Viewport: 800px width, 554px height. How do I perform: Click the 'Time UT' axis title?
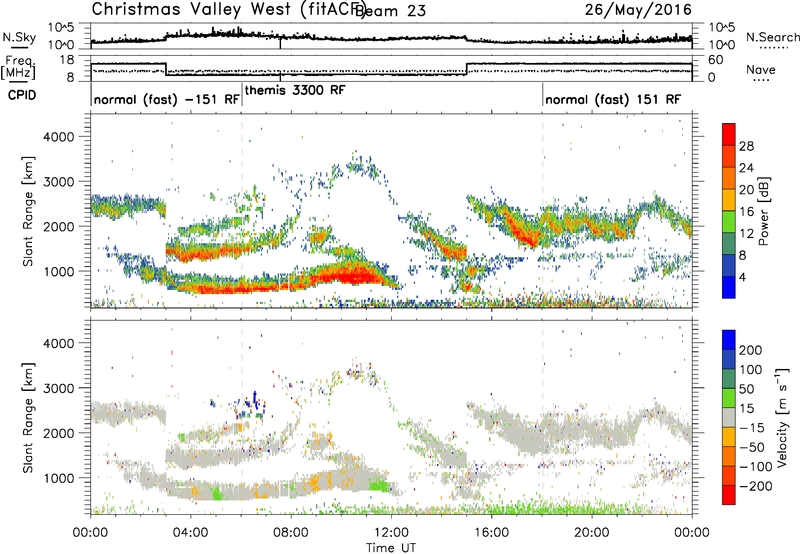(391, 548)
